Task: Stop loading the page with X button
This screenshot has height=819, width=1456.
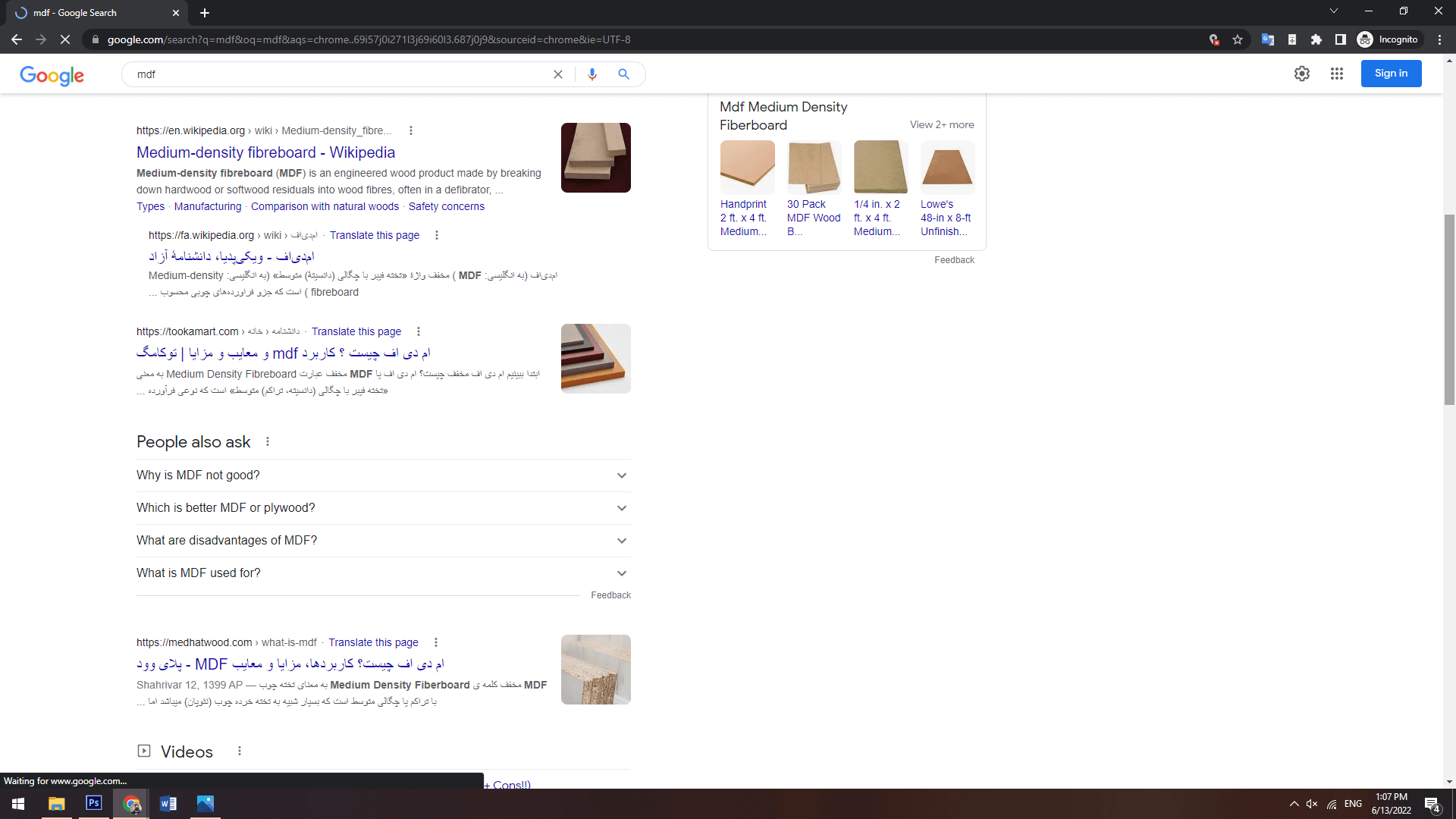Action: [65, 39]
